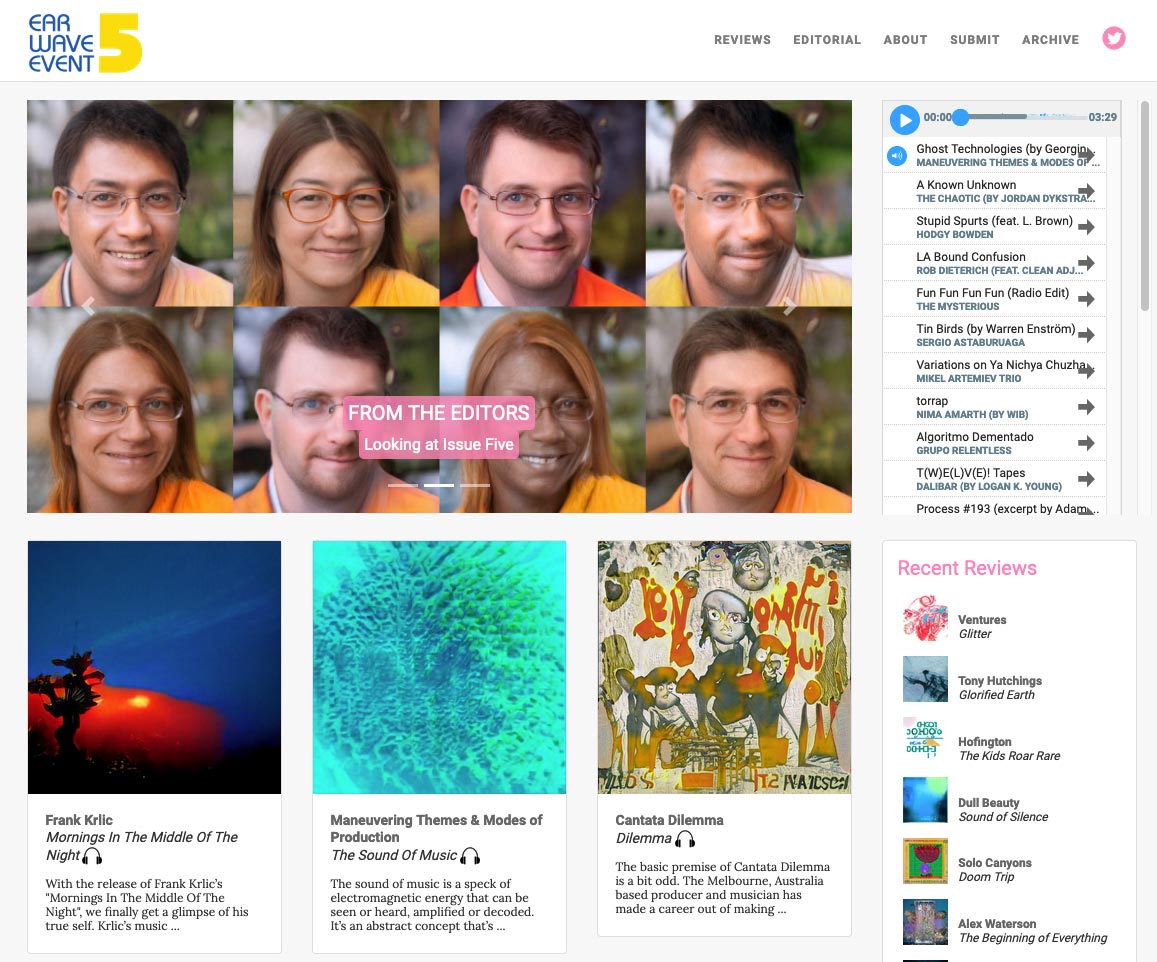
Task: Click arrow icon beside LA Bound Confusion
Action: pos(1086,263)
